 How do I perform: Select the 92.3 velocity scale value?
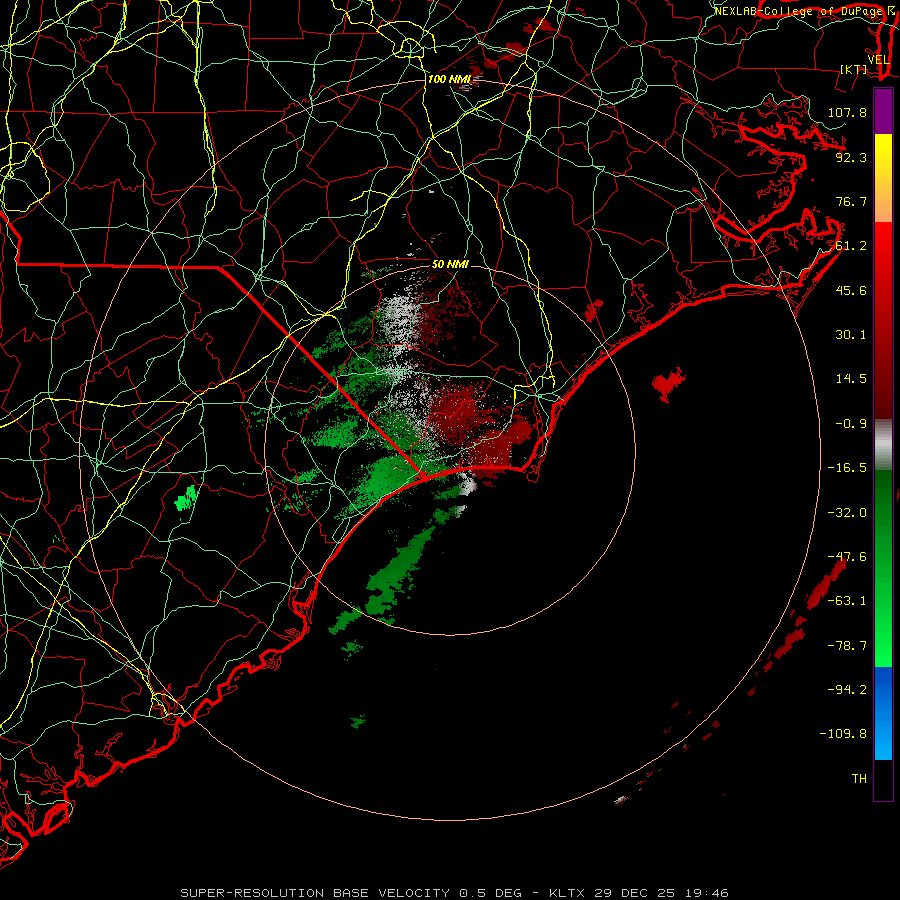[x=851, y=157]
